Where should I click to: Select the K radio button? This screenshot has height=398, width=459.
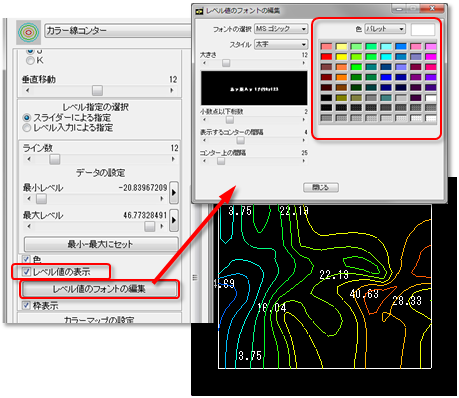click(30, 60)
